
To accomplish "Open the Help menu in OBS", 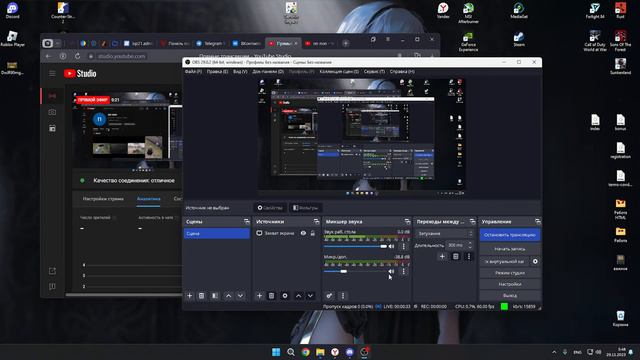I will click(402, 71).
